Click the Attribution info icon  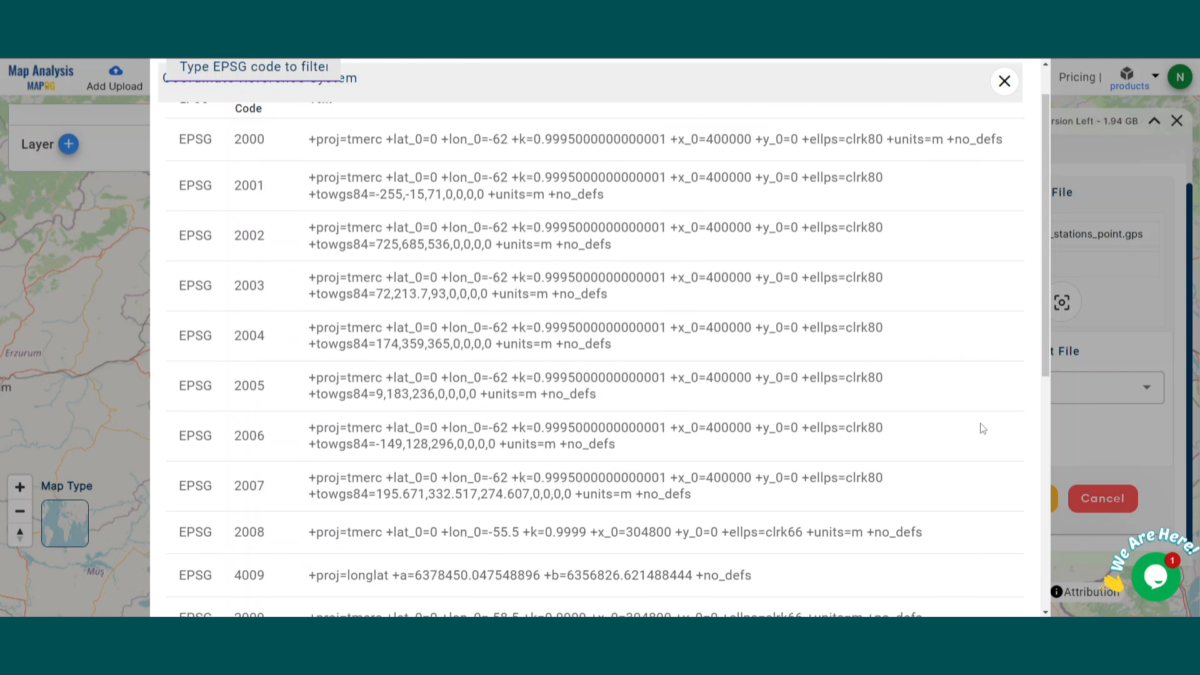coord(1058,592)
